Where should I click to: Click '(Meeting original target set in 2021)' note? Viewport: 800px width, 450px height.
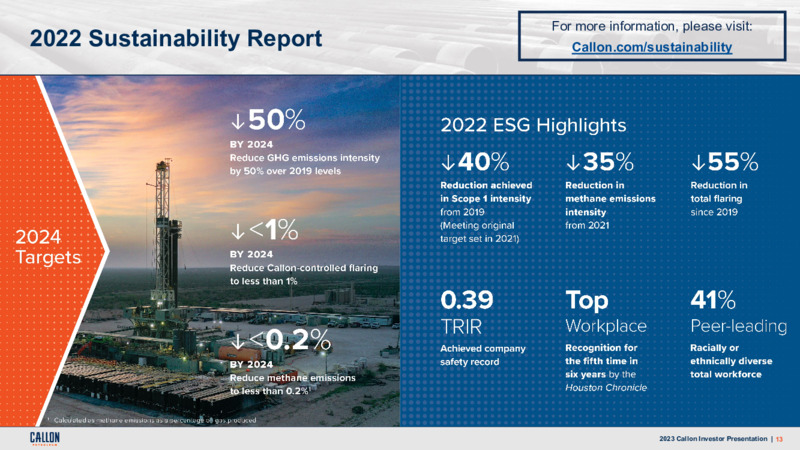click(480, 232)
